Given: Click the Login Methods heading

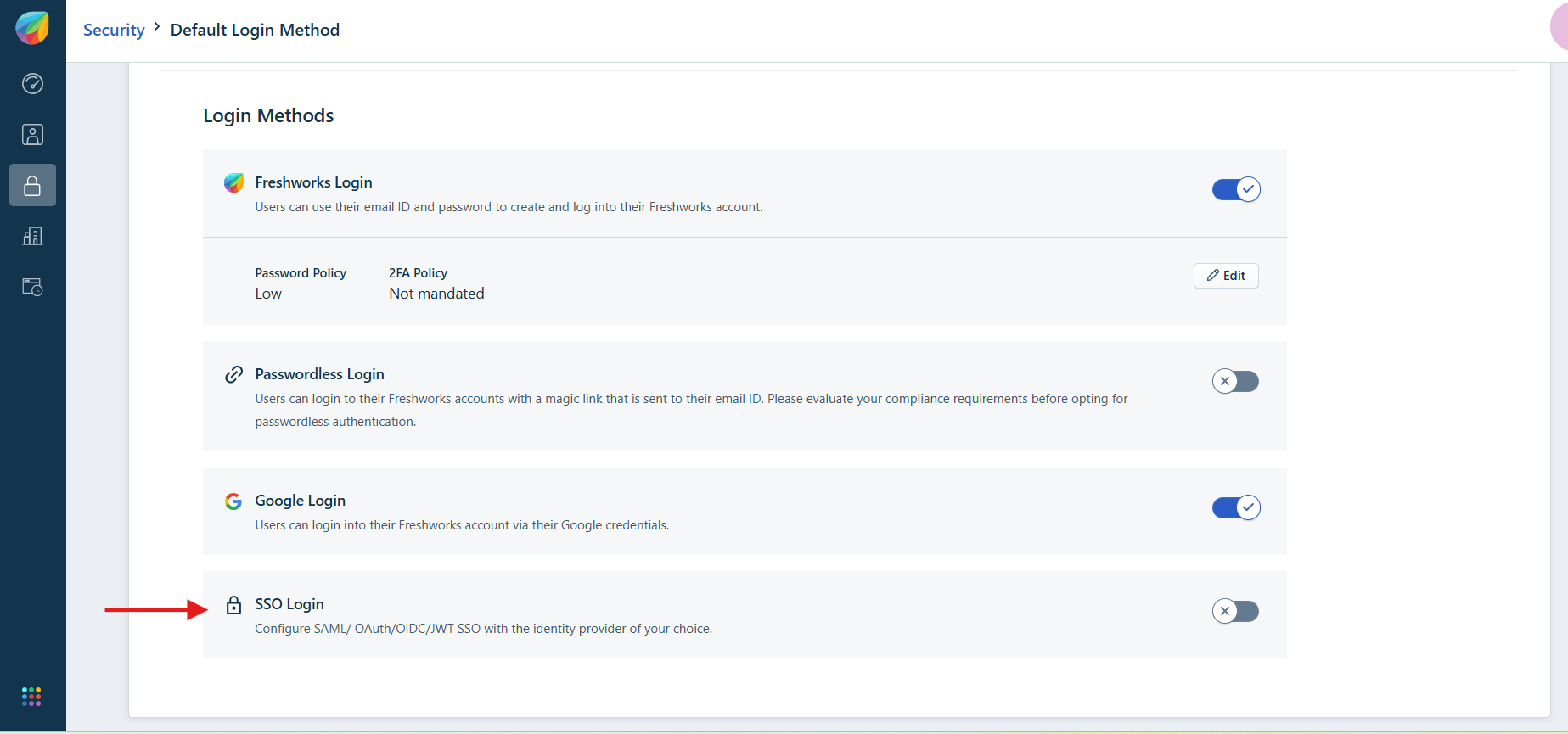Looking at the screenshot, I should pyautogui.click(x=268, y=115).
